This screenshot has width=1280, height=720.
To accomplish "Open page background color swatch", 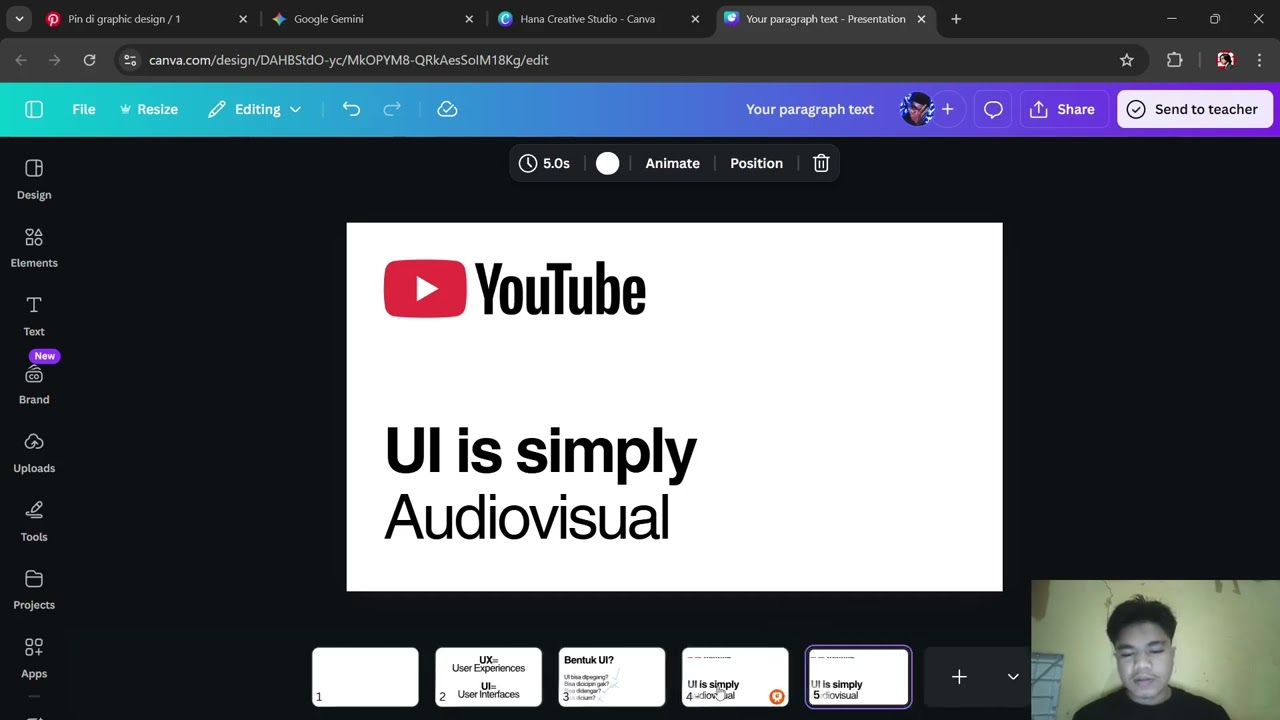I will [x=608, y=163].
